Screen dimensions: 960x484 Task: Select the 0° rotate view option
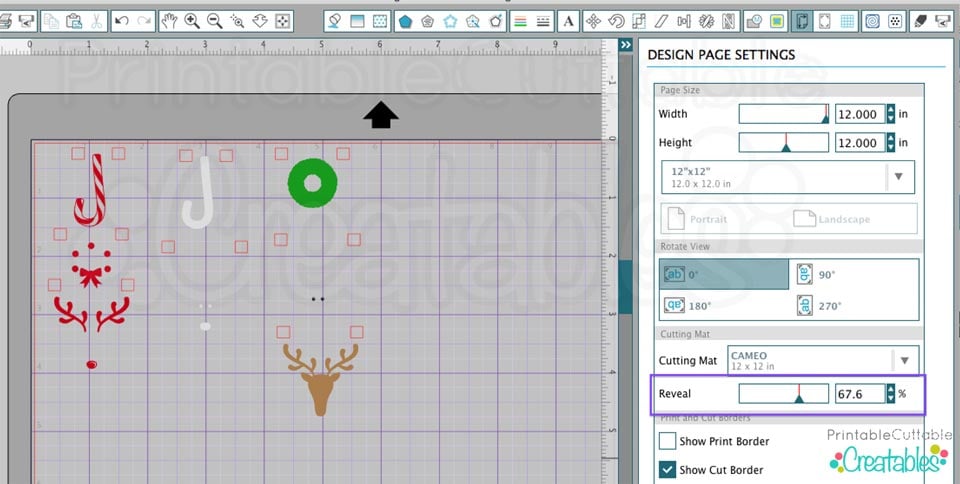(724, 274)
